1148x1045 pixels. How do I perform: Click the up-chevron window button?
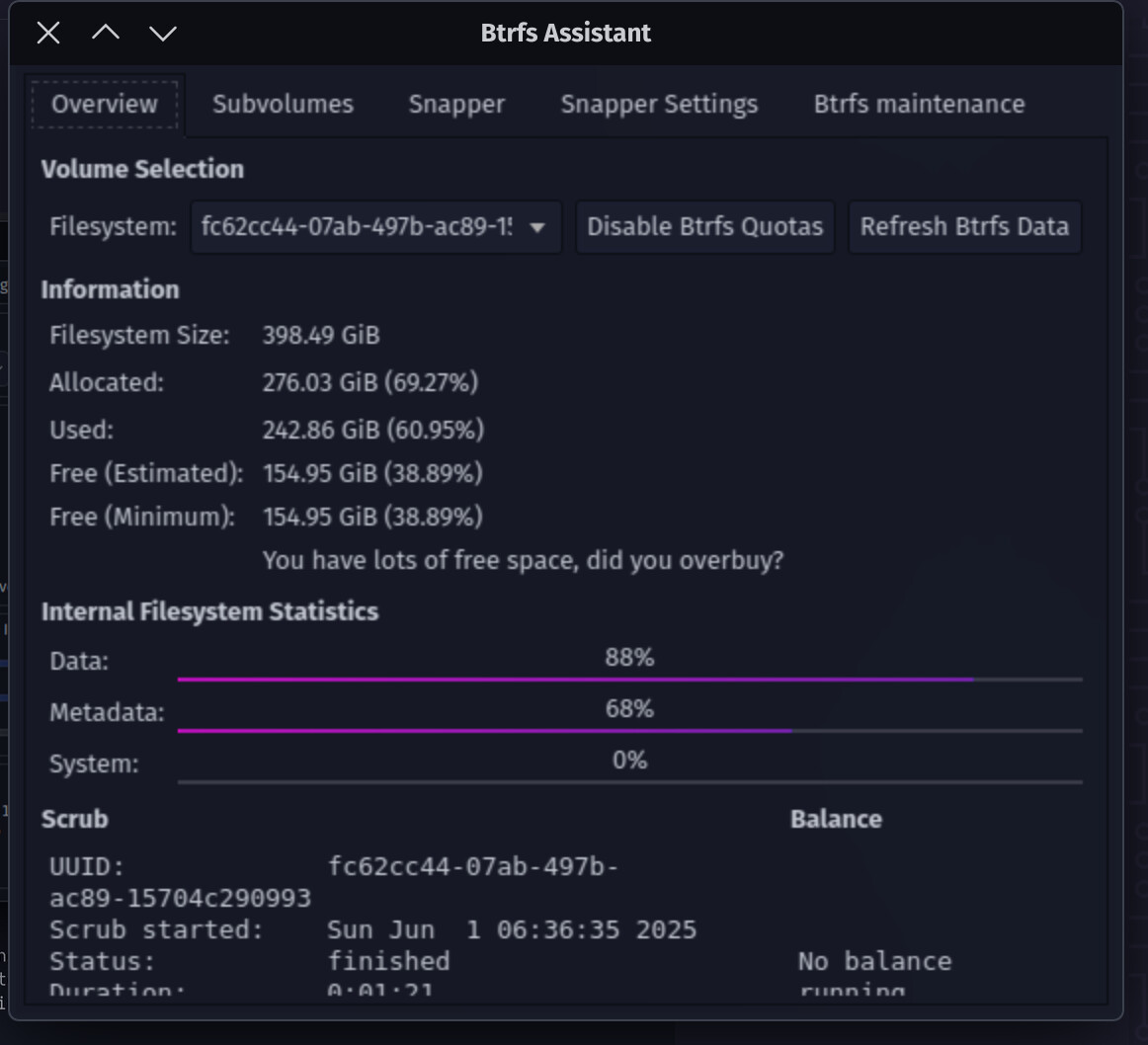click(x=106, y=33)
